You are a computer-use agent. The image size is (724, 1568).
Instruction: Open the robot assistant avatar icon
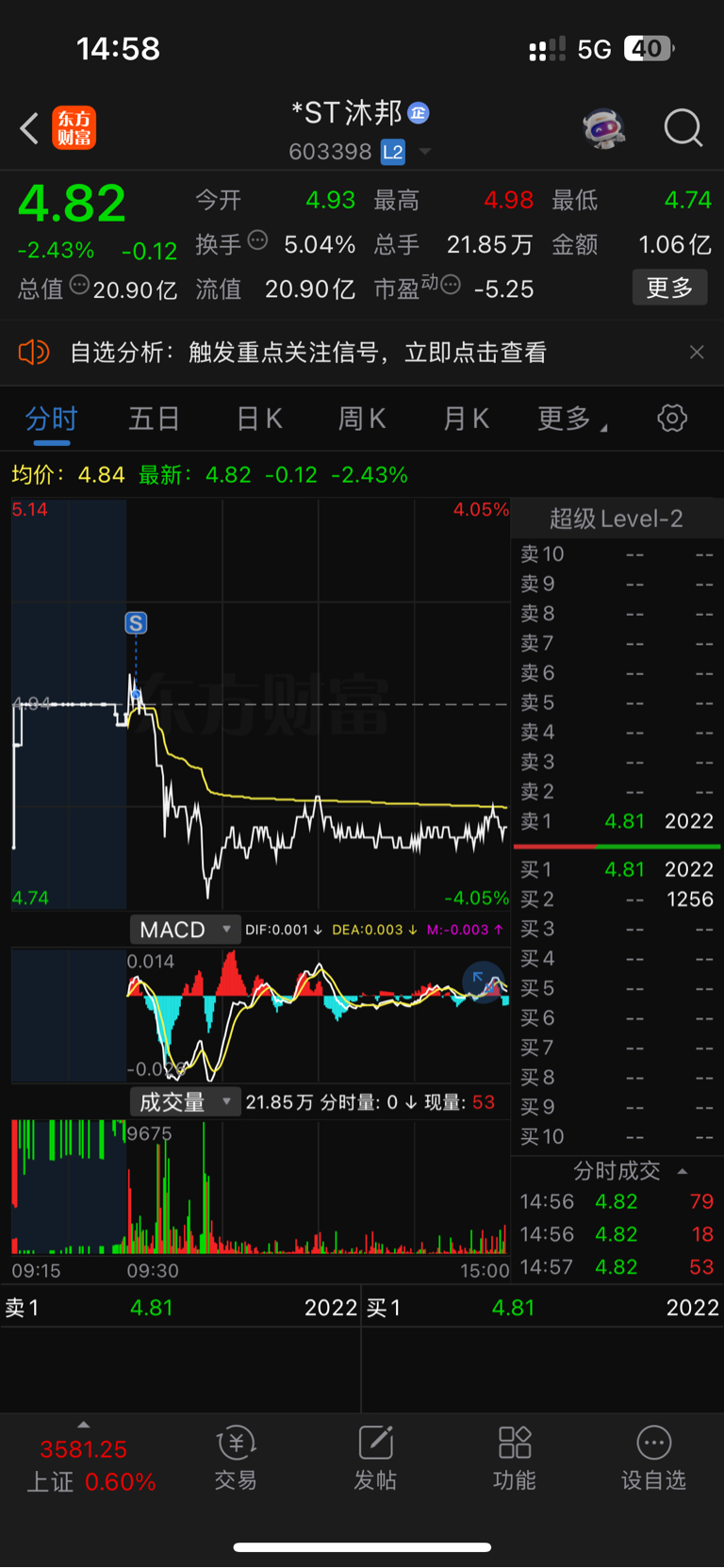pyautogui.click(x=604, y=128)
